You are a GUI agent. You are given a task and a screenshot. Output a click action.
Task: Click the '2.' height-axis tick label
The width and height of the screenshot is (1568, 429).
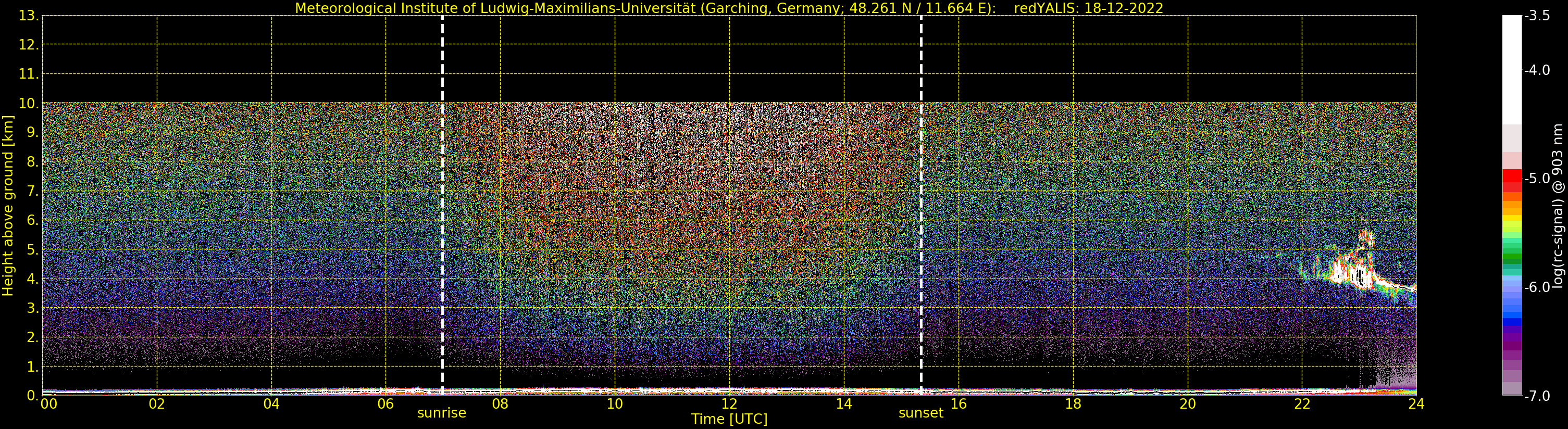pos(32,338)
